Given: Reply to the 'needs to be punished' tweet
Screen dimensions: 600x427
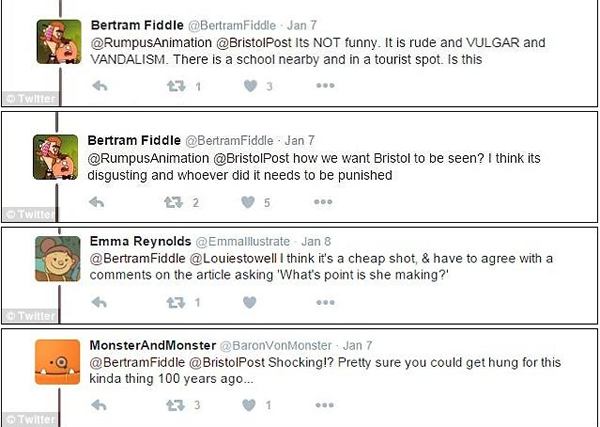Looking at the screenshot, I should 96,202.
